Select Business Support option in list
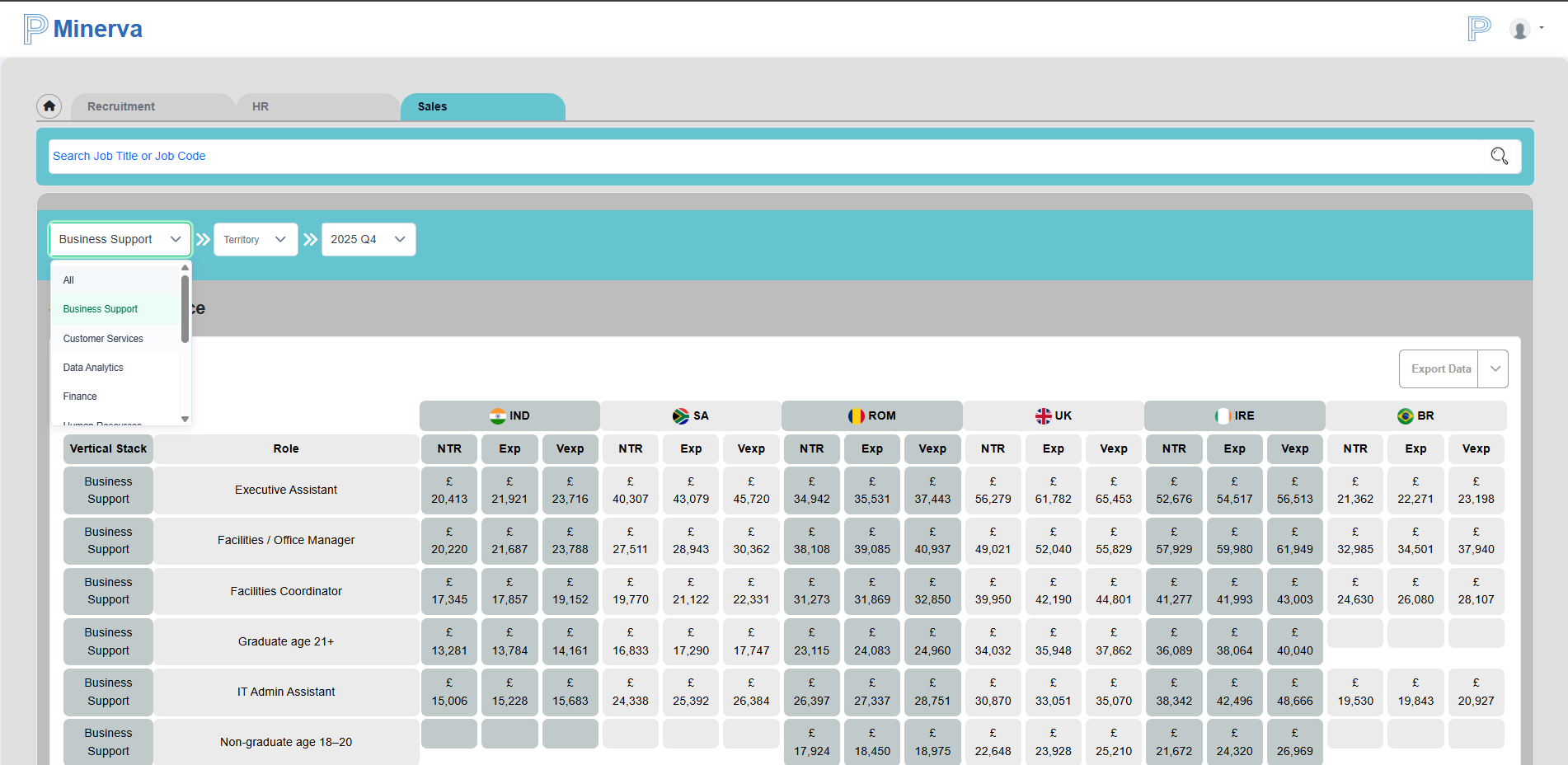Screen dimensions: 1568x765 (115, 309)
